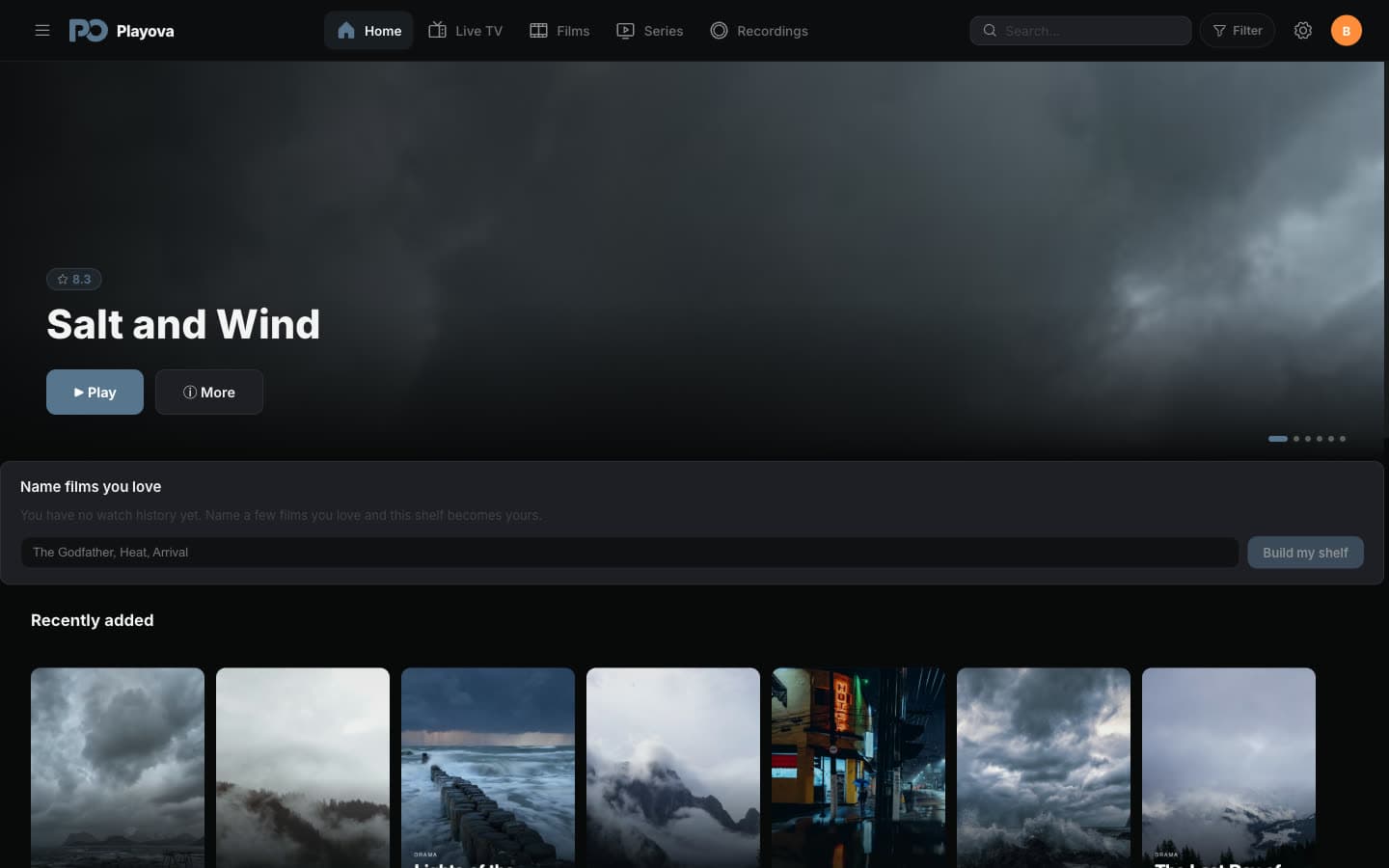Click the "Recently added" heading

pos(93,620)
